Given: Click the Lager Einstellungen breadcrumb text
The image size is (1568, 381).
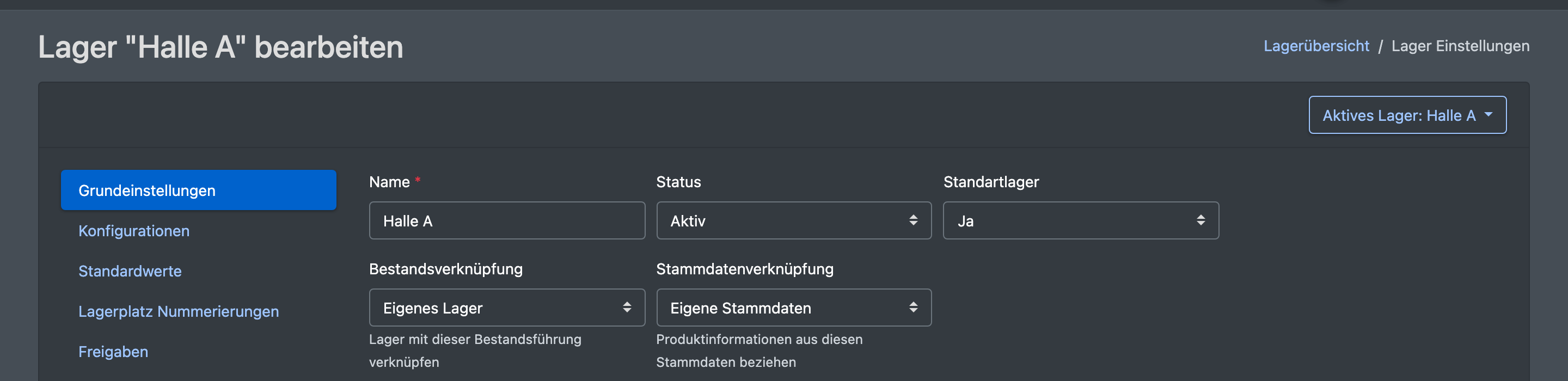Looking at the screenshot, I should click(x=1460, y=46).
